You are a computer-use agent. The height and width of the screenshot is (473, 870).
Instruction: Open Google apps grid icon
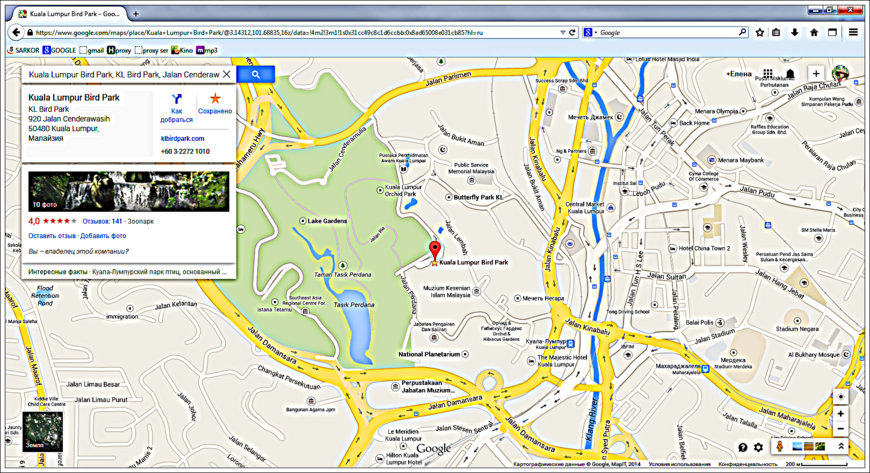coord(768,73)
